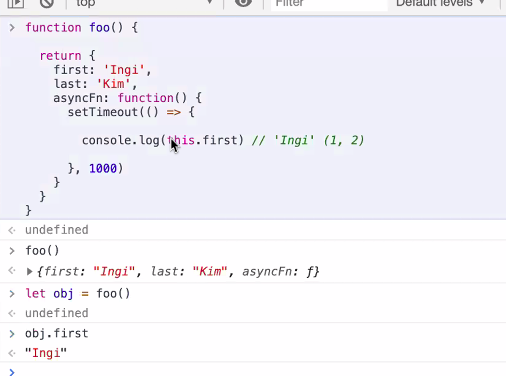506x376 pixels.
Task: Toggle the console sidebar icon
Action: coord(15,3)
